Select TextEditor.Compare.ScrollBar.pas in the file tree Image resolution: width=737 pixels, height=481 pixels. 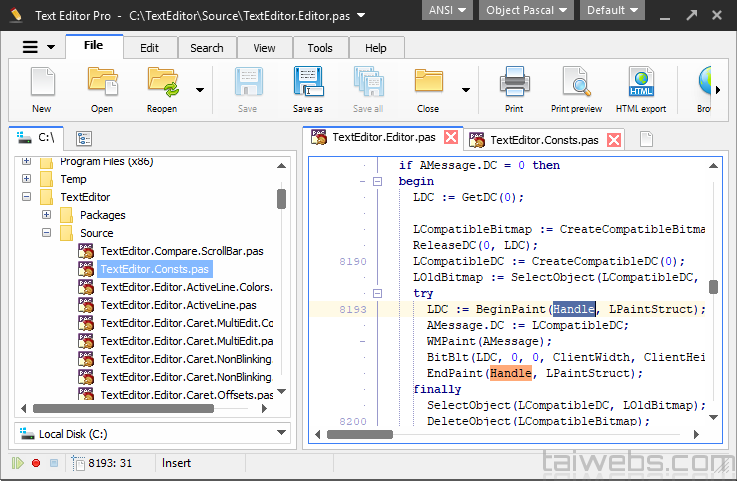[181, 251]
